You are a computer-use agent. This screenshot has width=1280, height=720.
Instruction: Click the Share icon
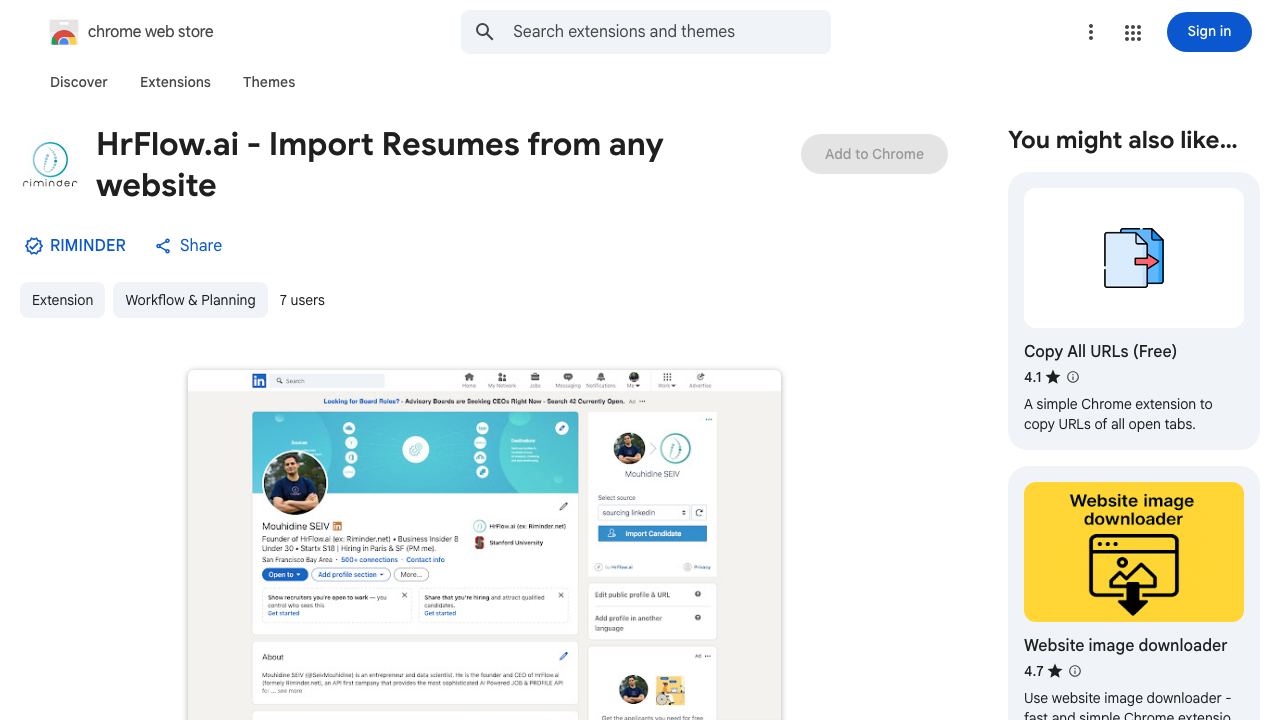pyautogui.click(x=163, y=246)
